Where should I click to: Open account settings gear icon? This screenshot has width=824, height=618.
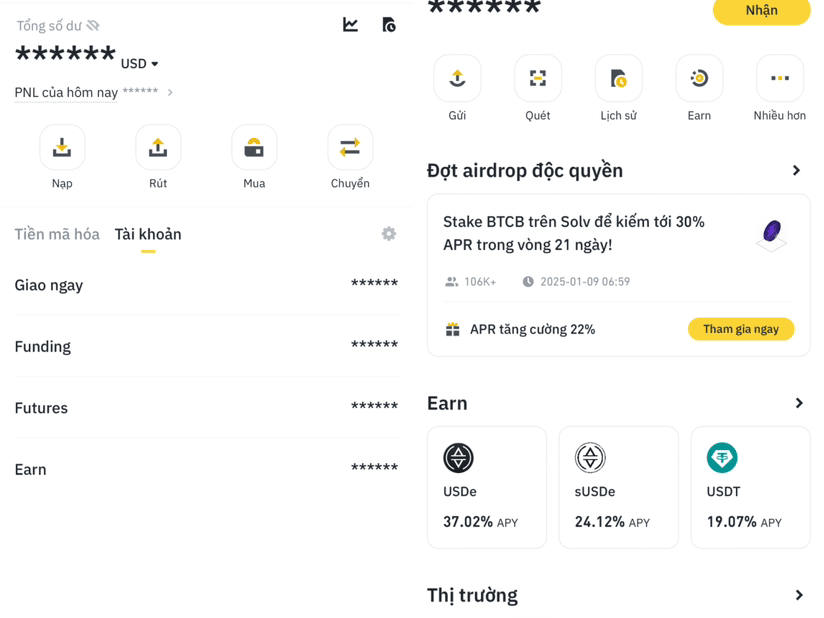click(389, 234)
